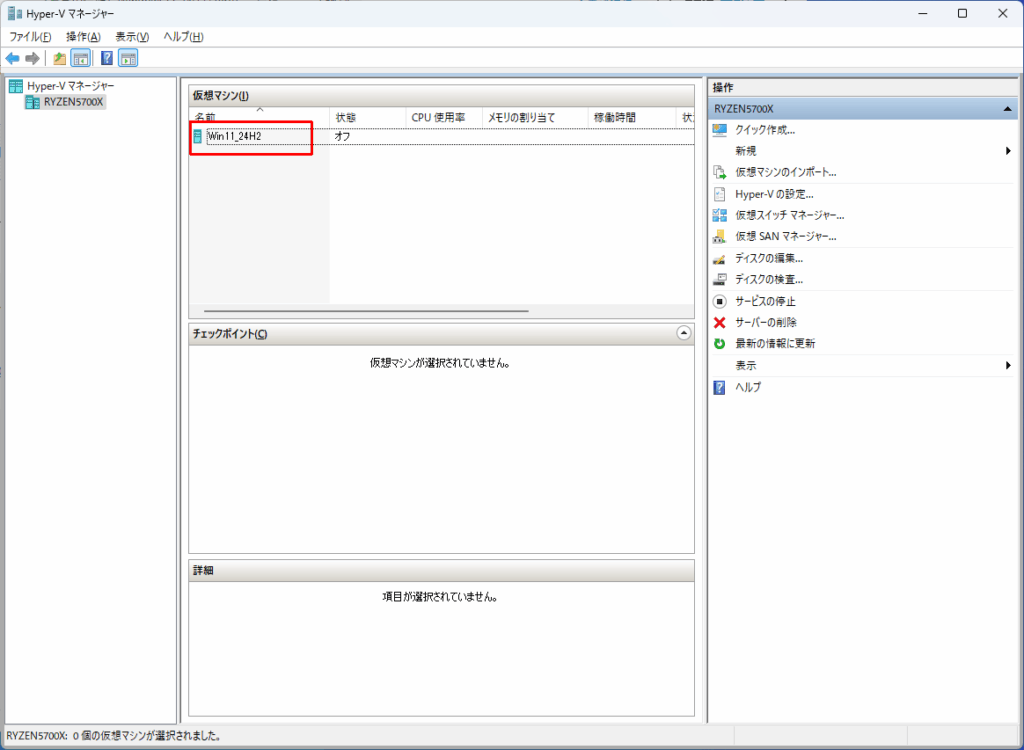
Task: Toggle the action pane toolbar icon
Action: coord(128,59)
